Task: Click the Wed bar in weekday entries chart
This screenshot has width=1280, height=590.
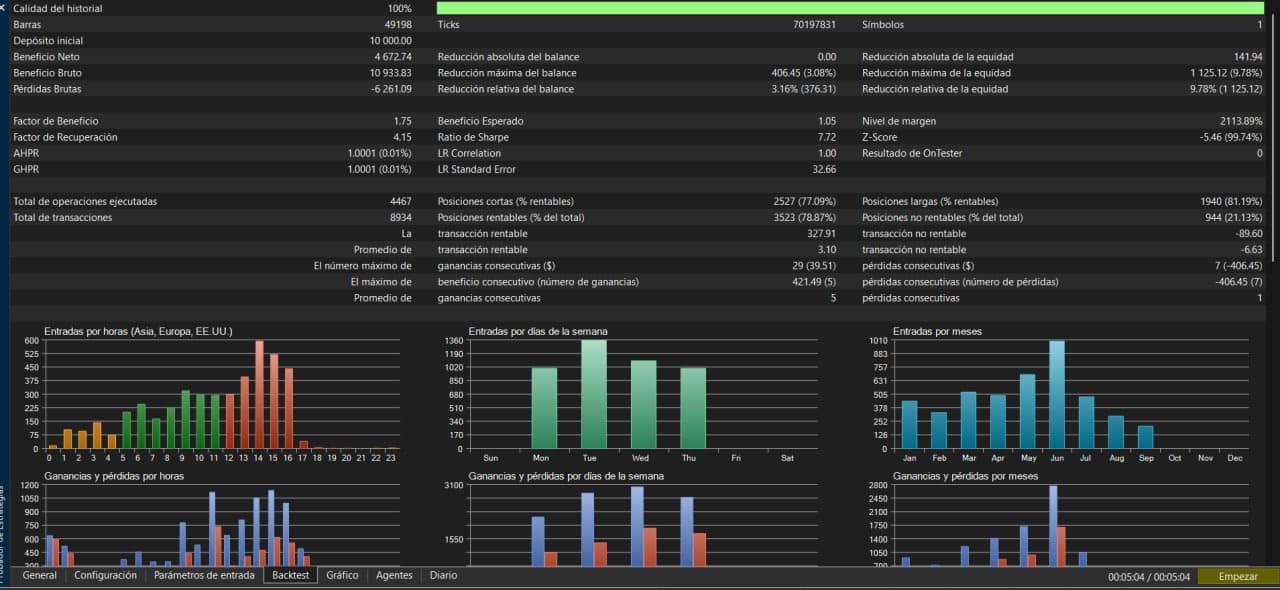Action: click(x=643, y=404)
